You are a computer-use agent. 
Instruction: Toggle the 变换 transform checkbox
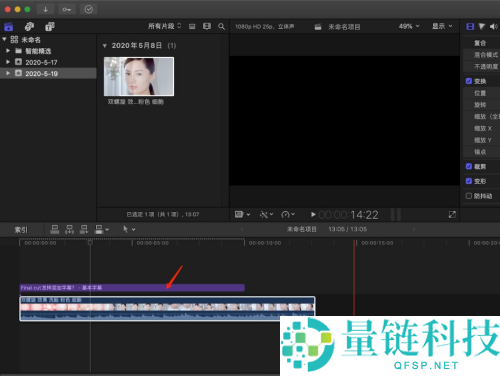click(469, 81)
